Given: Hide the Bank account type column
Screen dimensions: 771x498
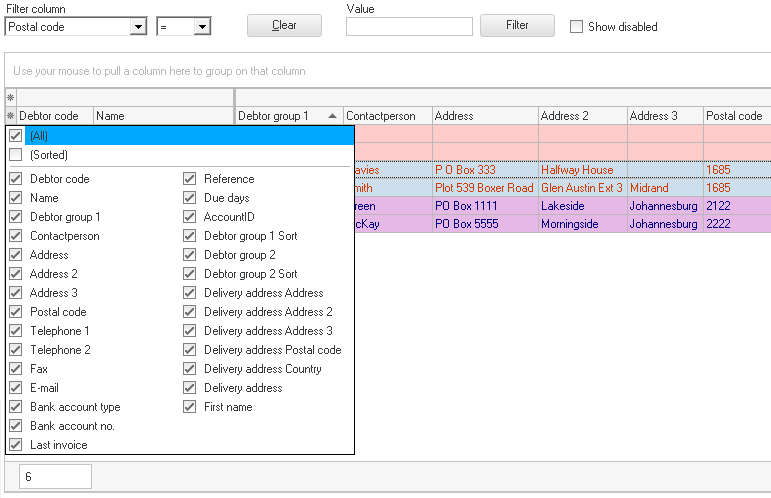Looking at the screenshot, I should (15, 407).
